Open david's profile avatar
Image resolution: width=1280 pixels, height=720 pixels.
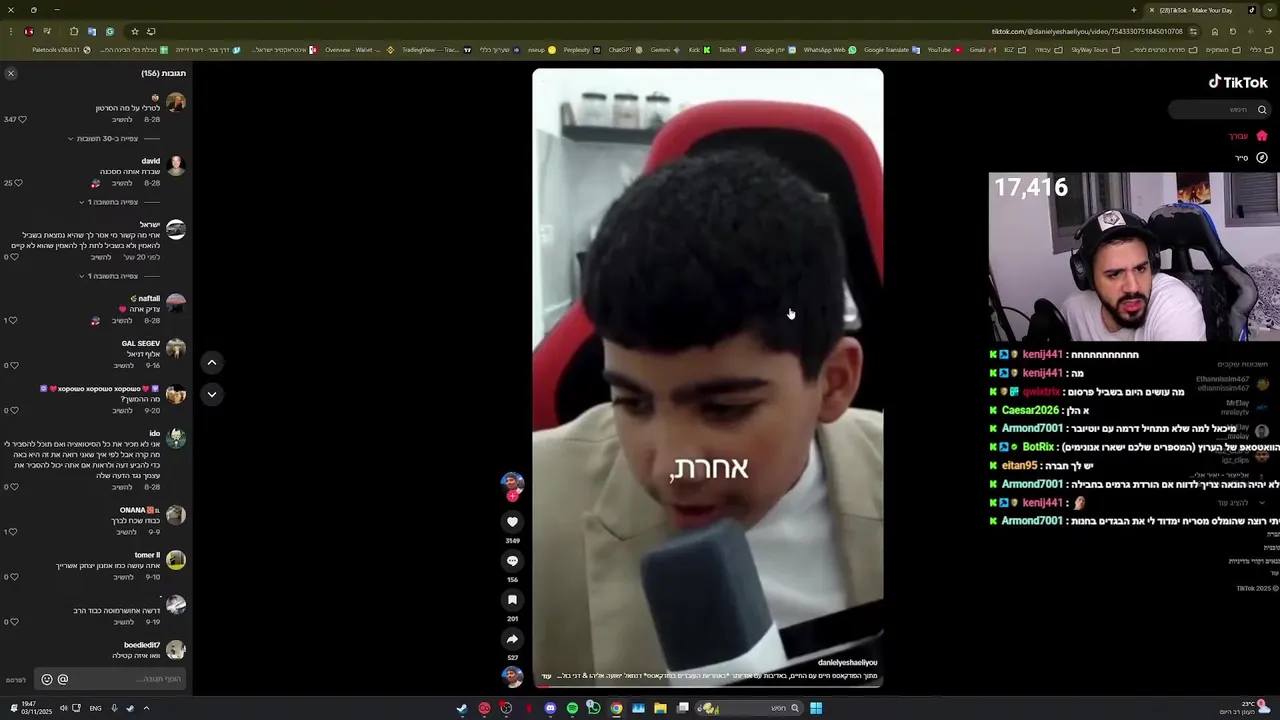176,166
